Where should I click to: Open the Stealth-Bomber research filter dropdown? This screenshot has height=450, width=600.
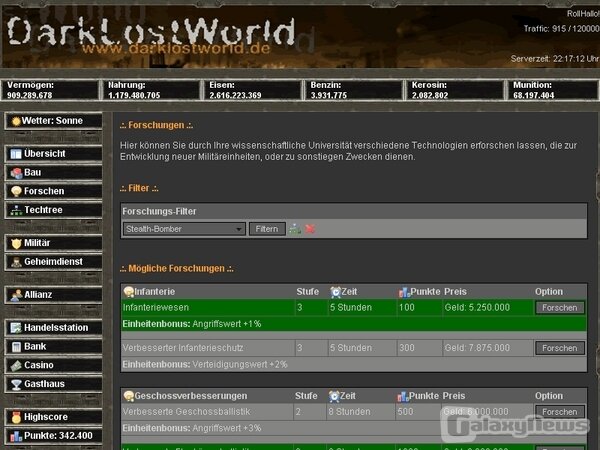(184, 229)
